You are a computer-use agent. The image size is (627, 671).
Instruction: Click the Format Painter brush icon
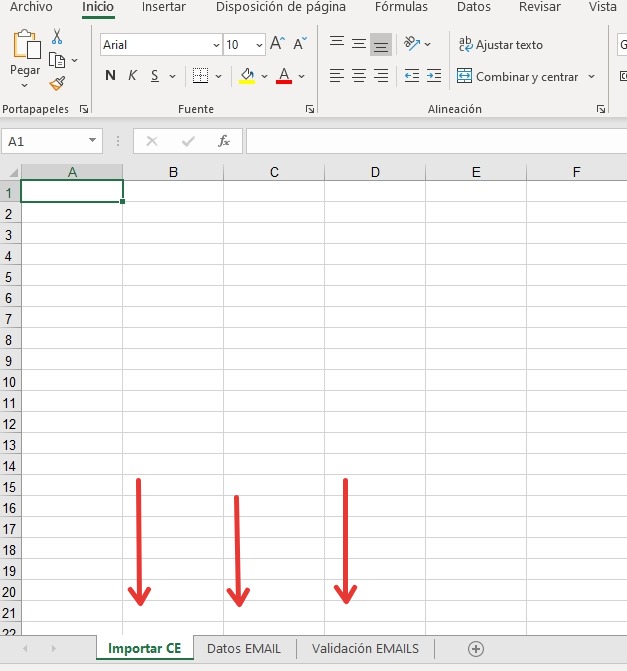57,83
